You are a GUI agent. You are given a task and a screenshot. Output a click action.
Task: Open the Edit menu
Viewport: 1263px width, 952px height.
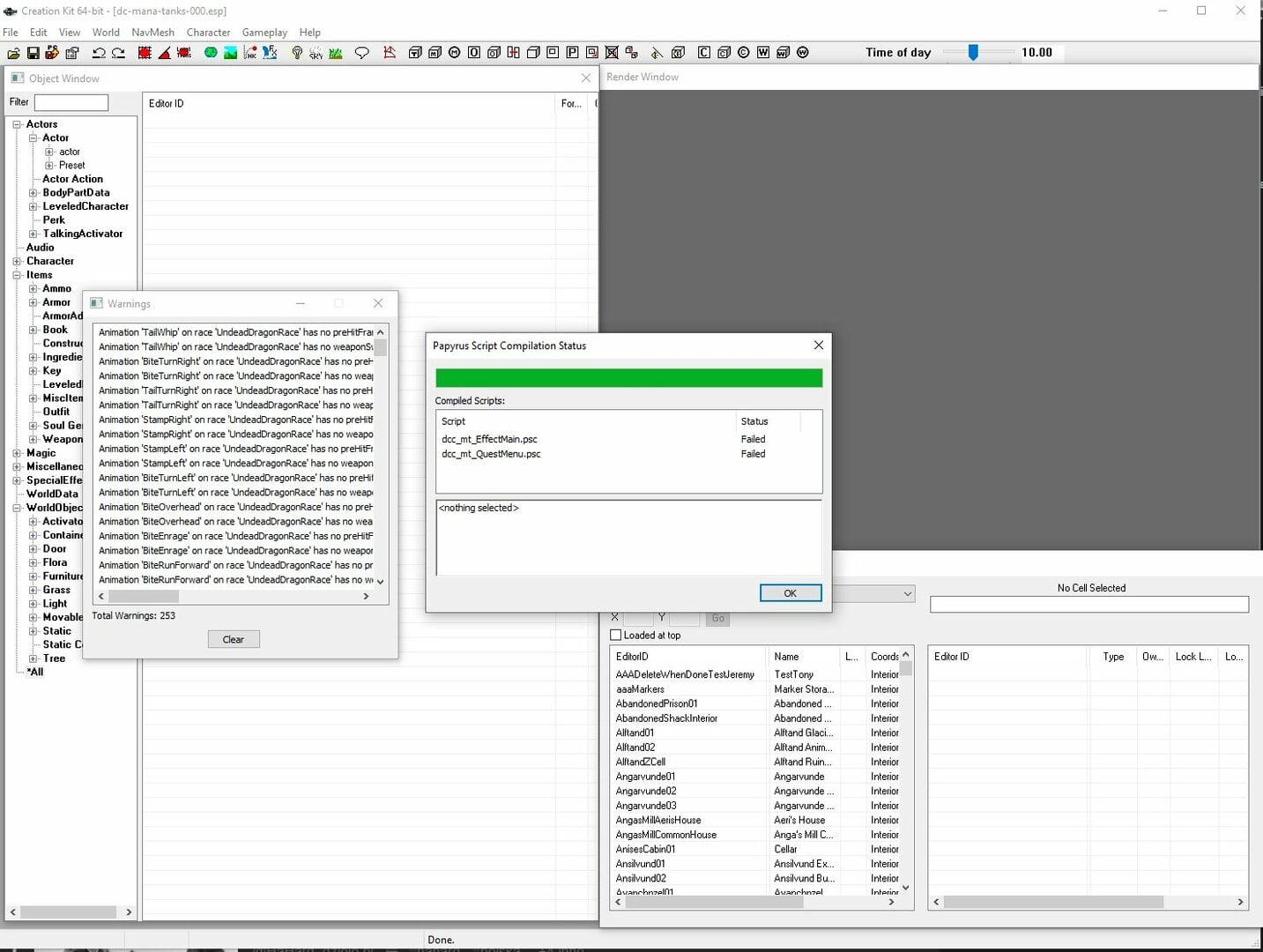(x=39, y=33)
